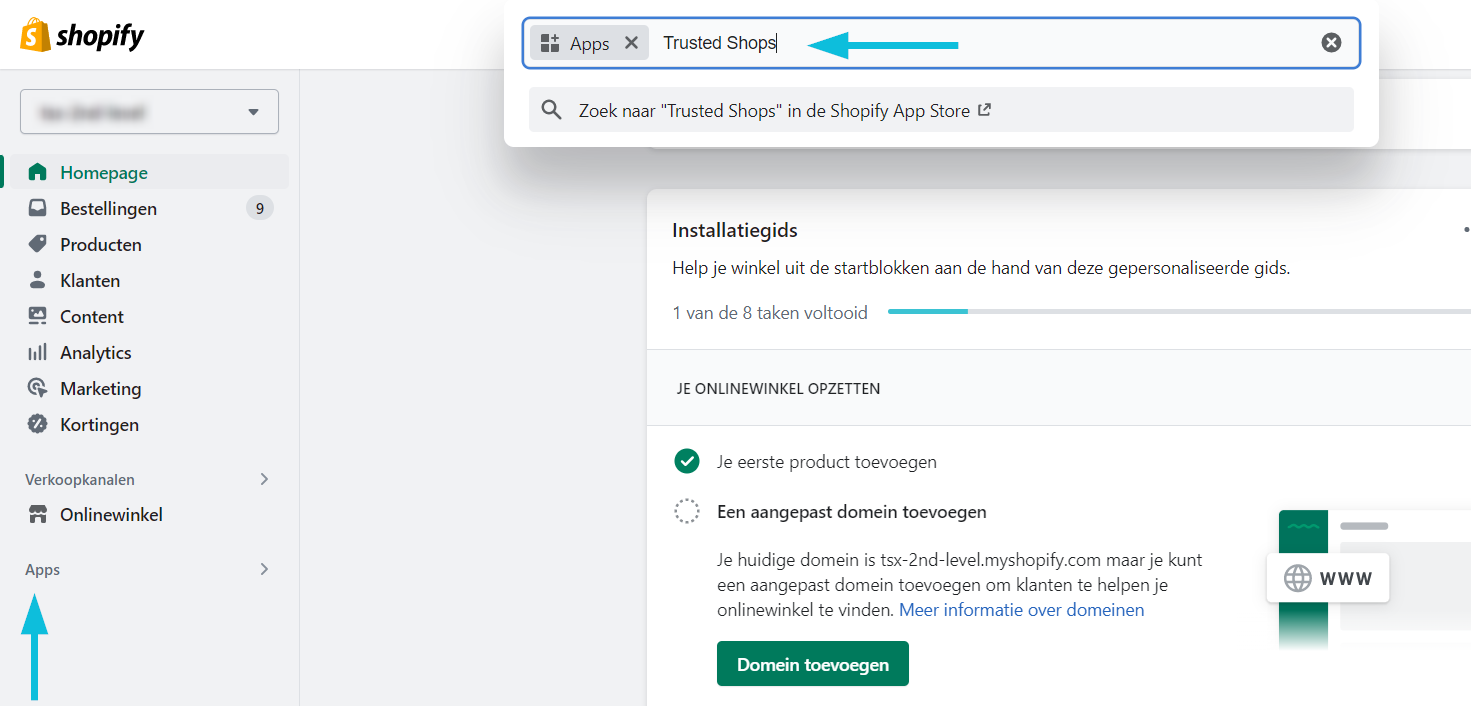The width and height of the screenshot is (1471, 706).
Task: Select 'Een aangepast domein toevoegen' task heading
Action: (852, 512)
